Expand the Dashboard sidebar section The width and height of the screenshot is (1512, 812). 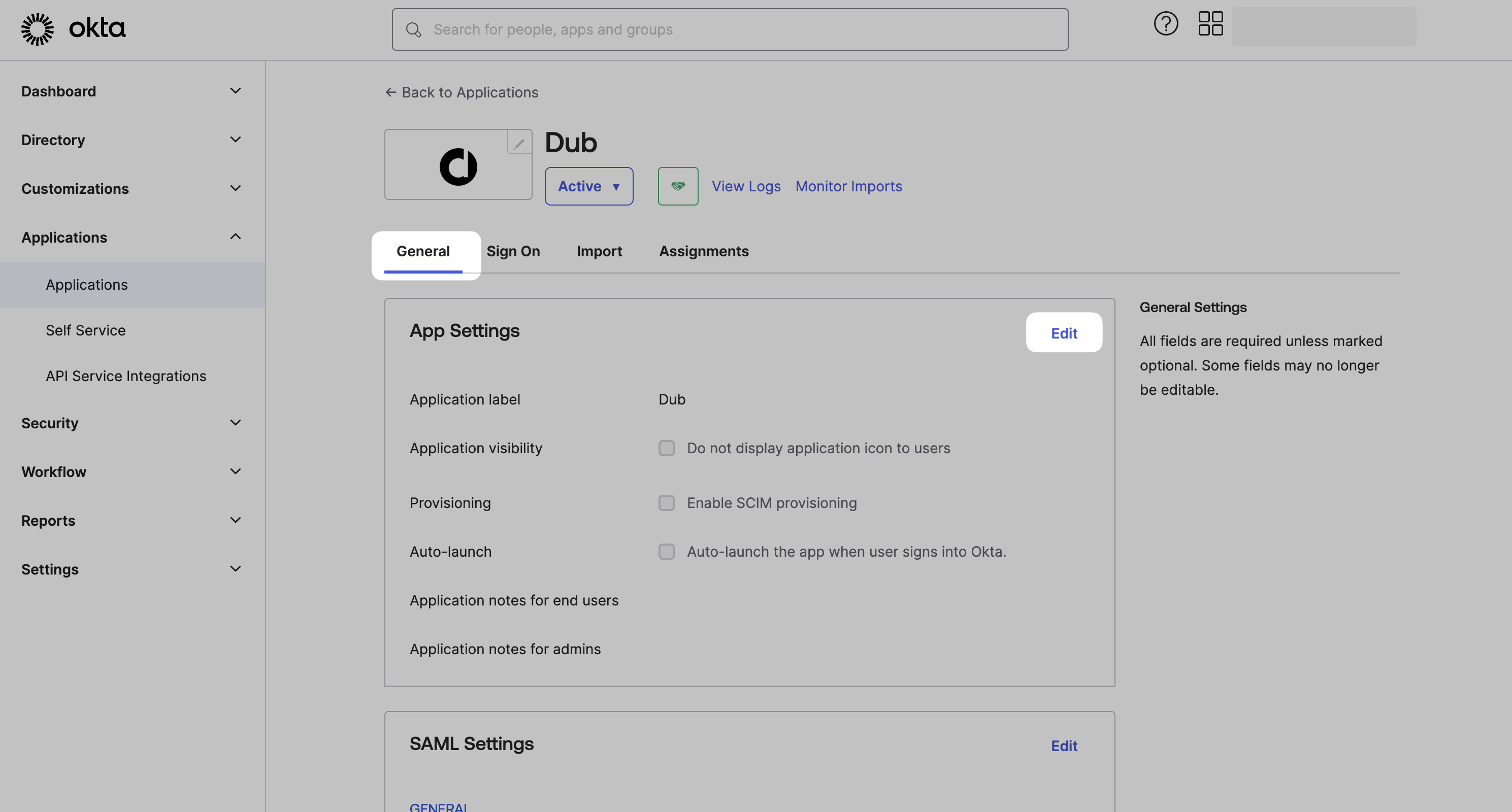pos(132,91)
